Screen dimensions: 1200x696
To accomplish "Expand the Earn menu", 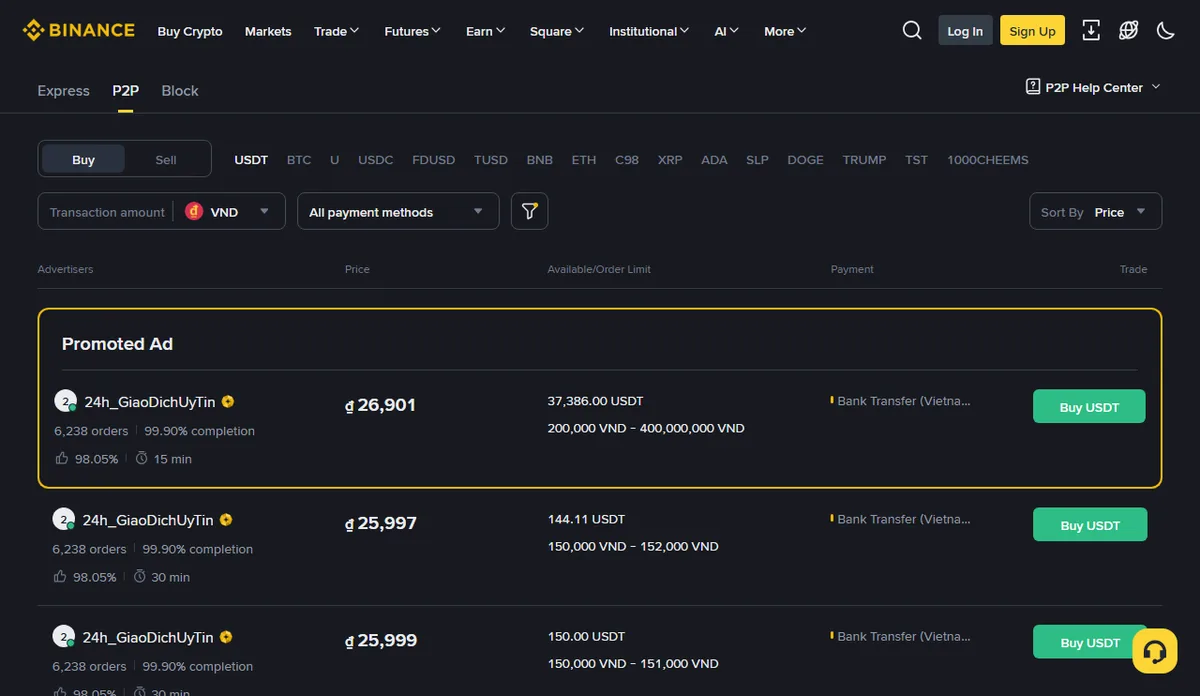I will pyautogui.click(x=486, y=31).
